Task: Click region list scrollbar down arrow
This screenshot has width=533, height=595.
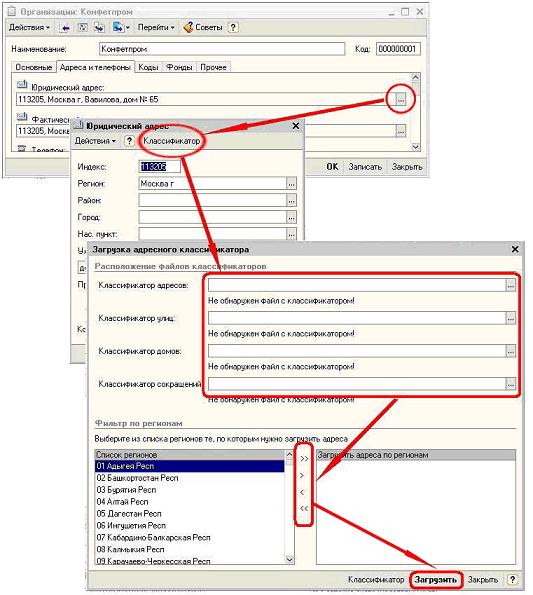Action: (289, 559)
